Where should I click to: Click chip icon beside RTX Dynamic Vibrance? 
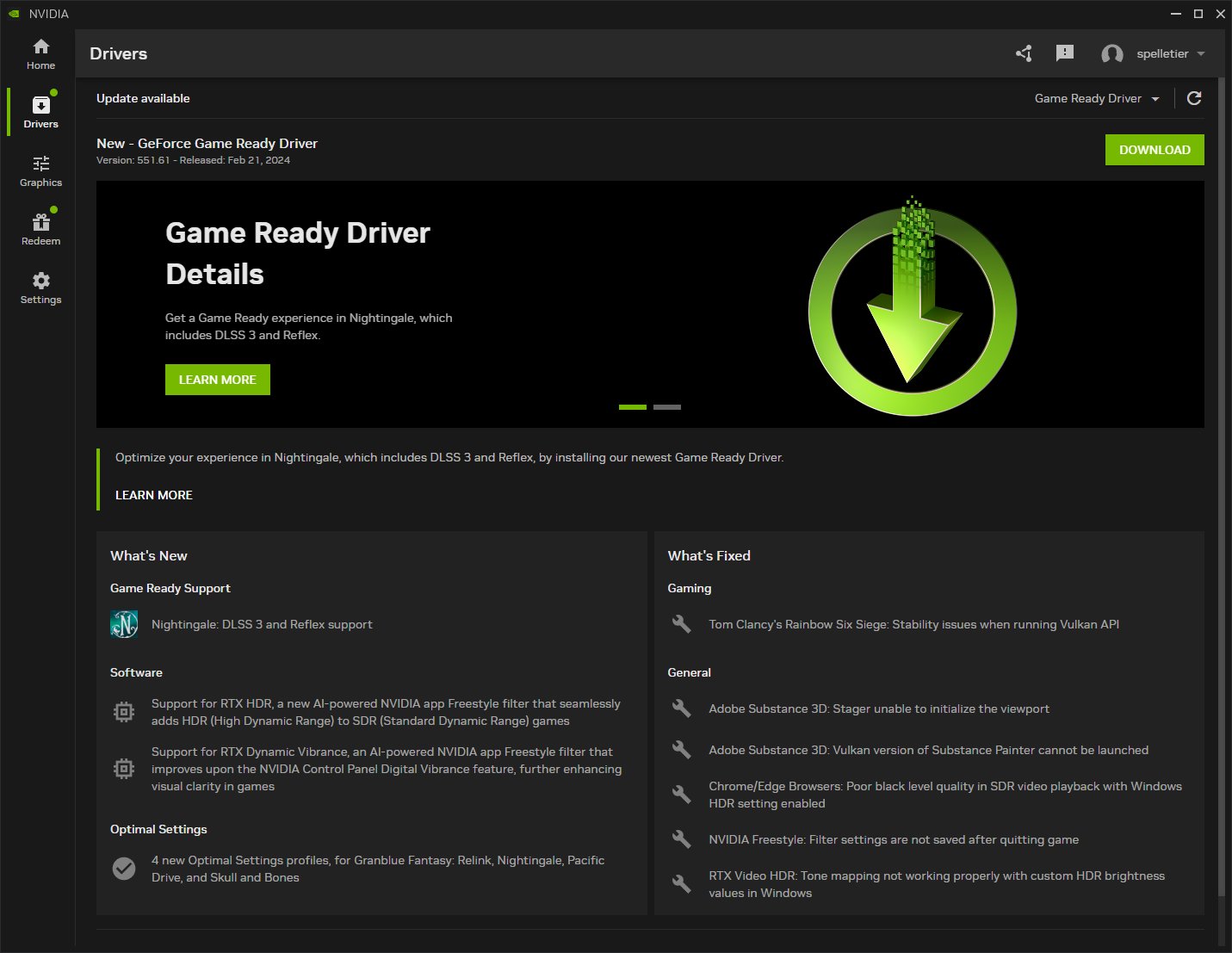tap(124, 769)
